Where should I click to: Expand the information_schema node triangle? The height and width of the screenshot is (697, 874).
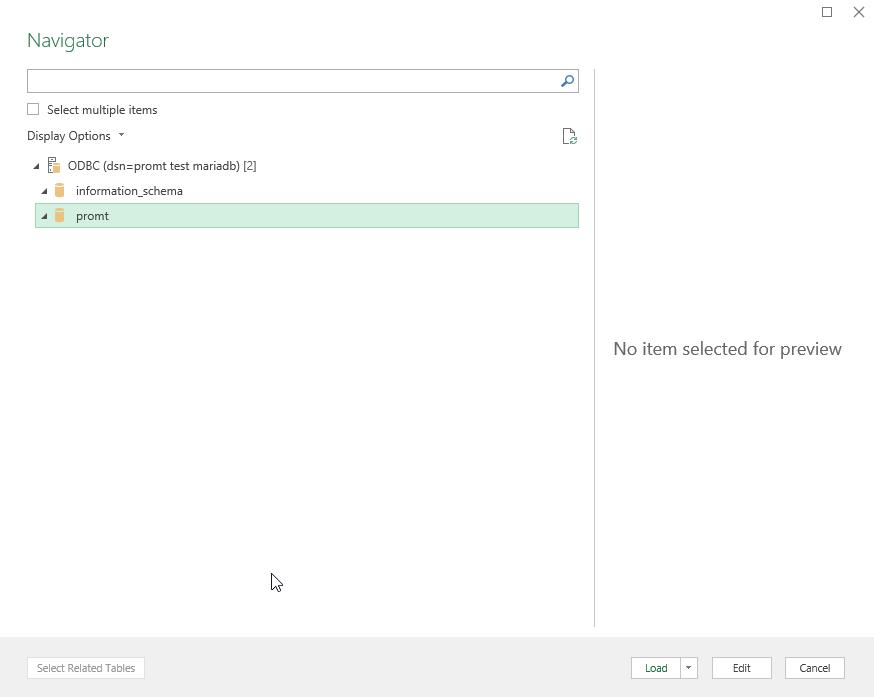44,191
